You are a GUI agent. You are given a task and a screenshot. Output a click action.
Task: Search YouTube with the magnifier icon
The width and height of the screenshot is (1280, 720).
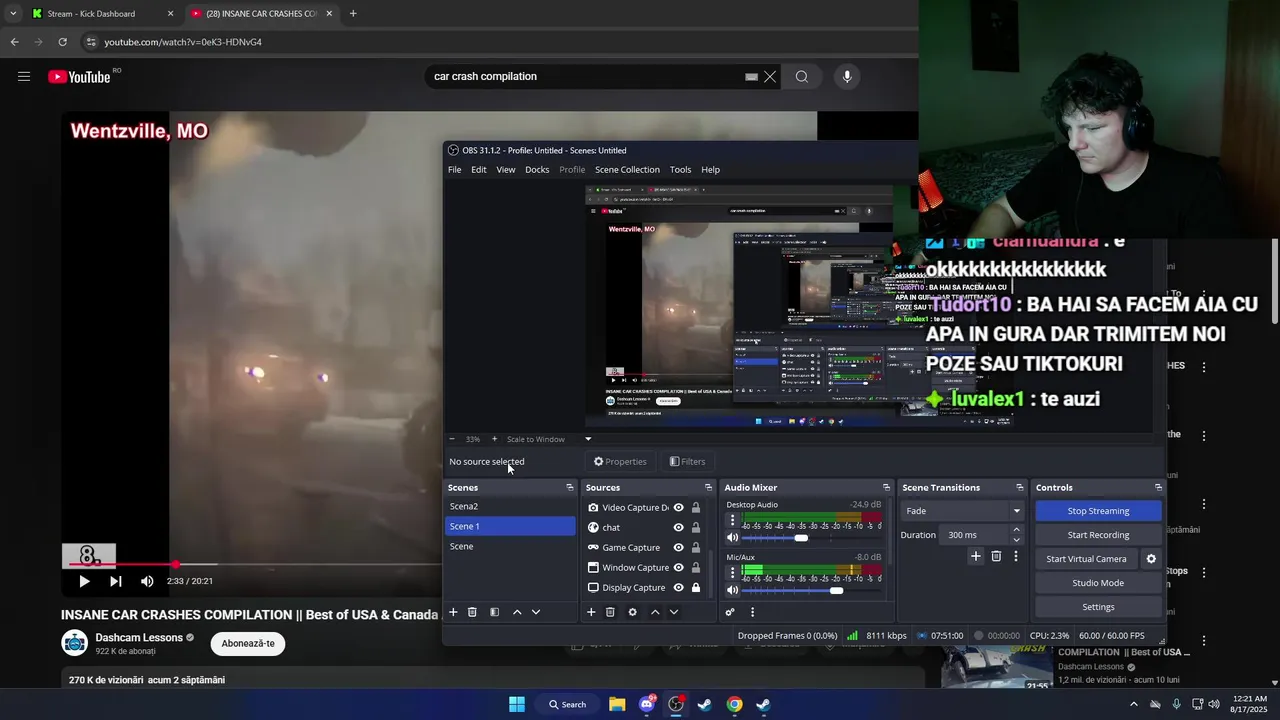(x=802, y=77)
